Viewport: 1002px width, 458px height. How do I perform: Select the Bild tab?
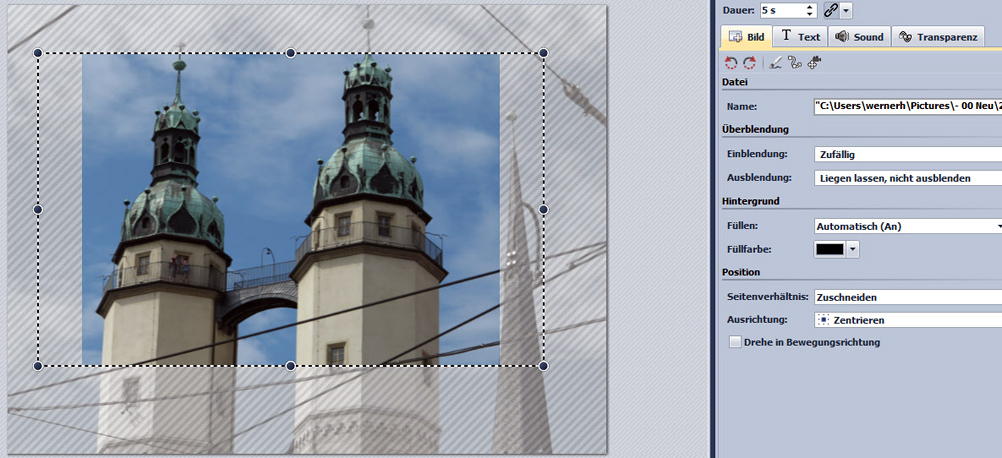(x=746, y=36)
